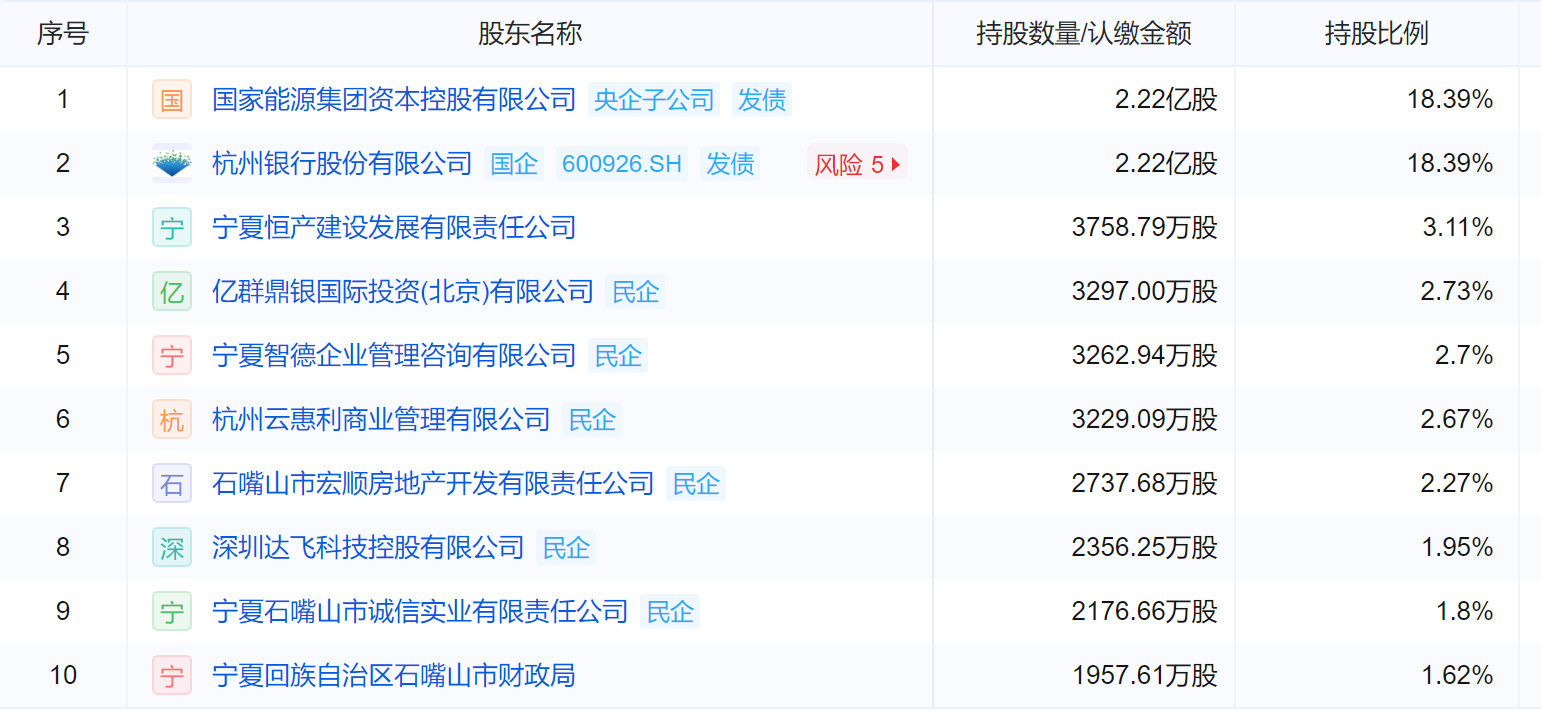Click 民企 tag beside 深圳达飞科技控股

[x=566, y=547]
